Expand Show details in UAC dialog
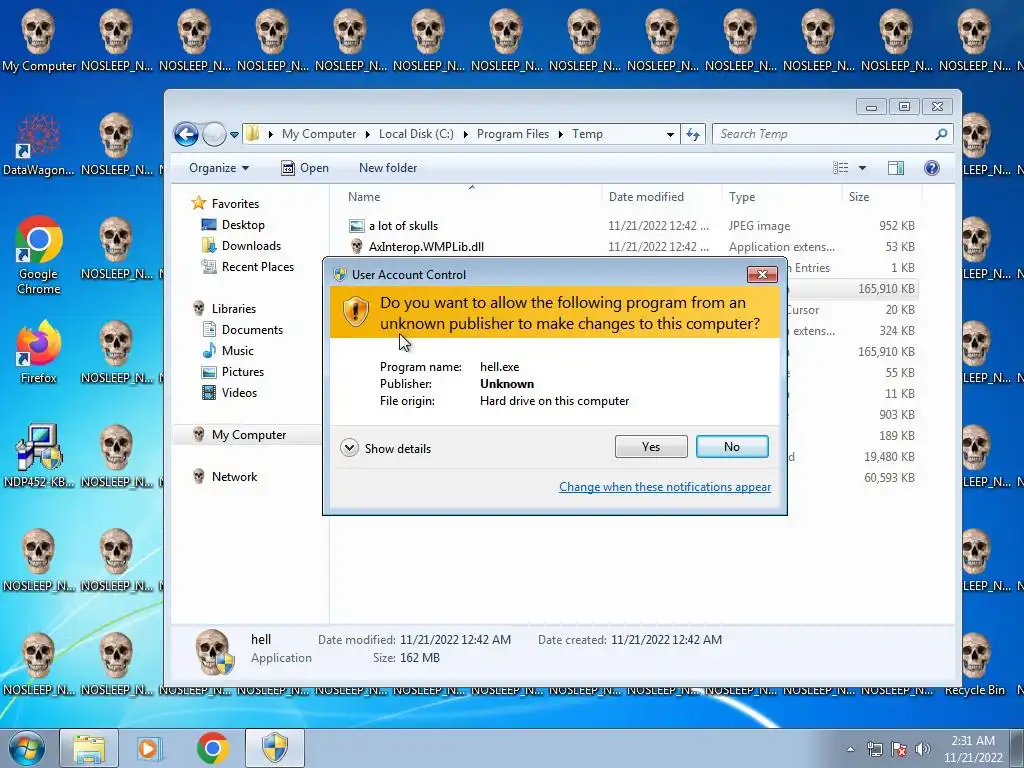 (x=385, y=448)
